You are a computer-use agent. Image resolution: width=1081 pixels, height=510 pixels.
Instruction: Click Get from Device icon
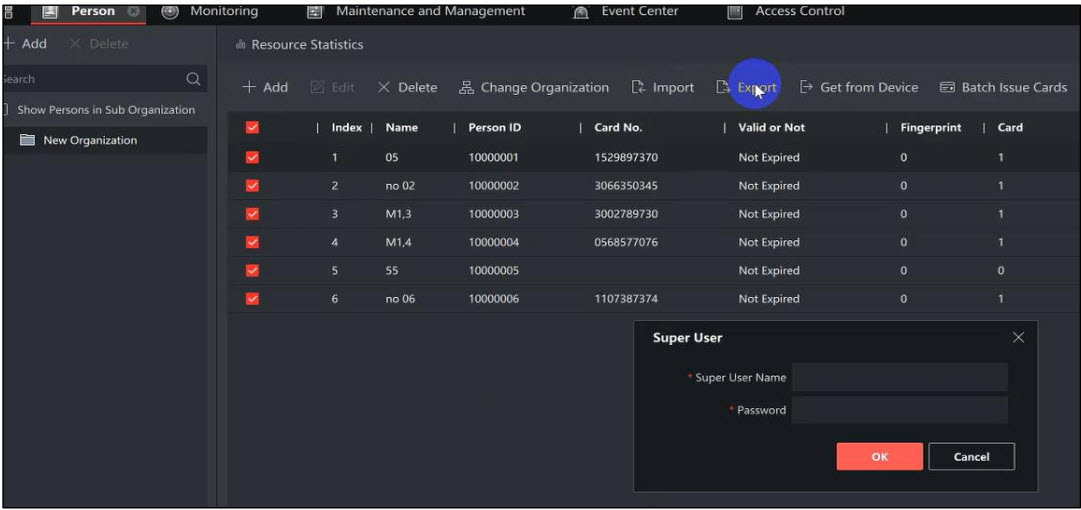tap(807, 88)
